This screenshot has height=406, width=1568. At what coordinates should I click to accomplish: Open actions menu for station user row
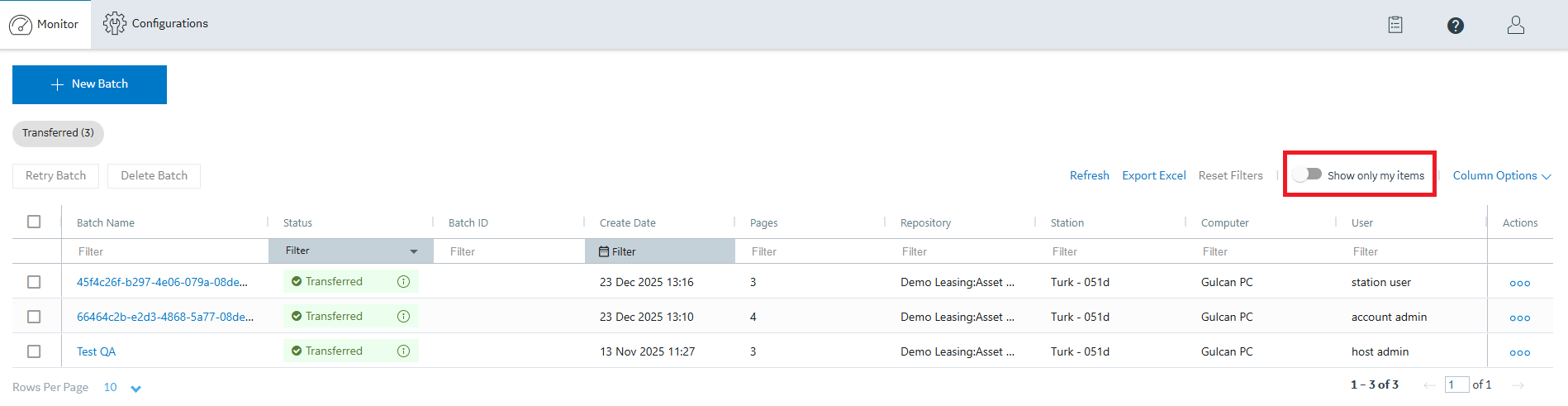pyautogui.click(x=1520, y=283)
